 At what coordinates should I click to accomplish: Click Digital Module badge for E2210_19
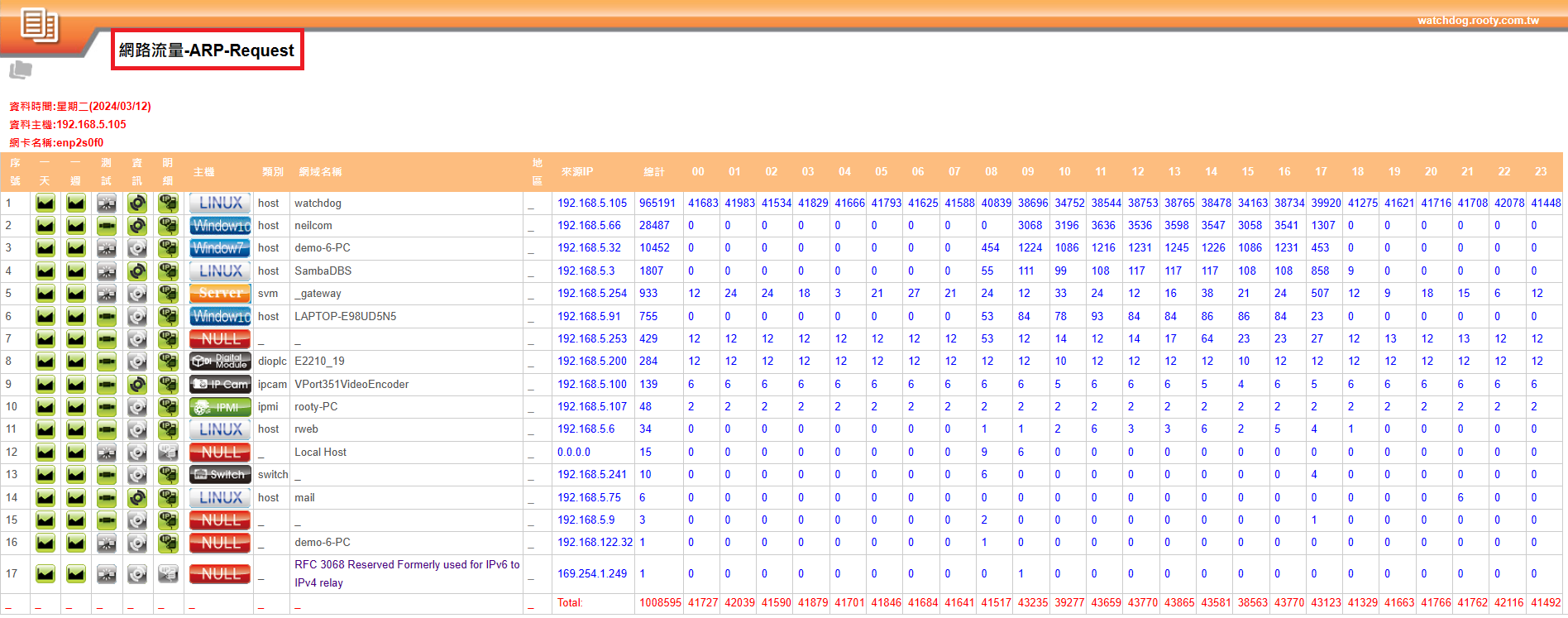tap(220, 362)
